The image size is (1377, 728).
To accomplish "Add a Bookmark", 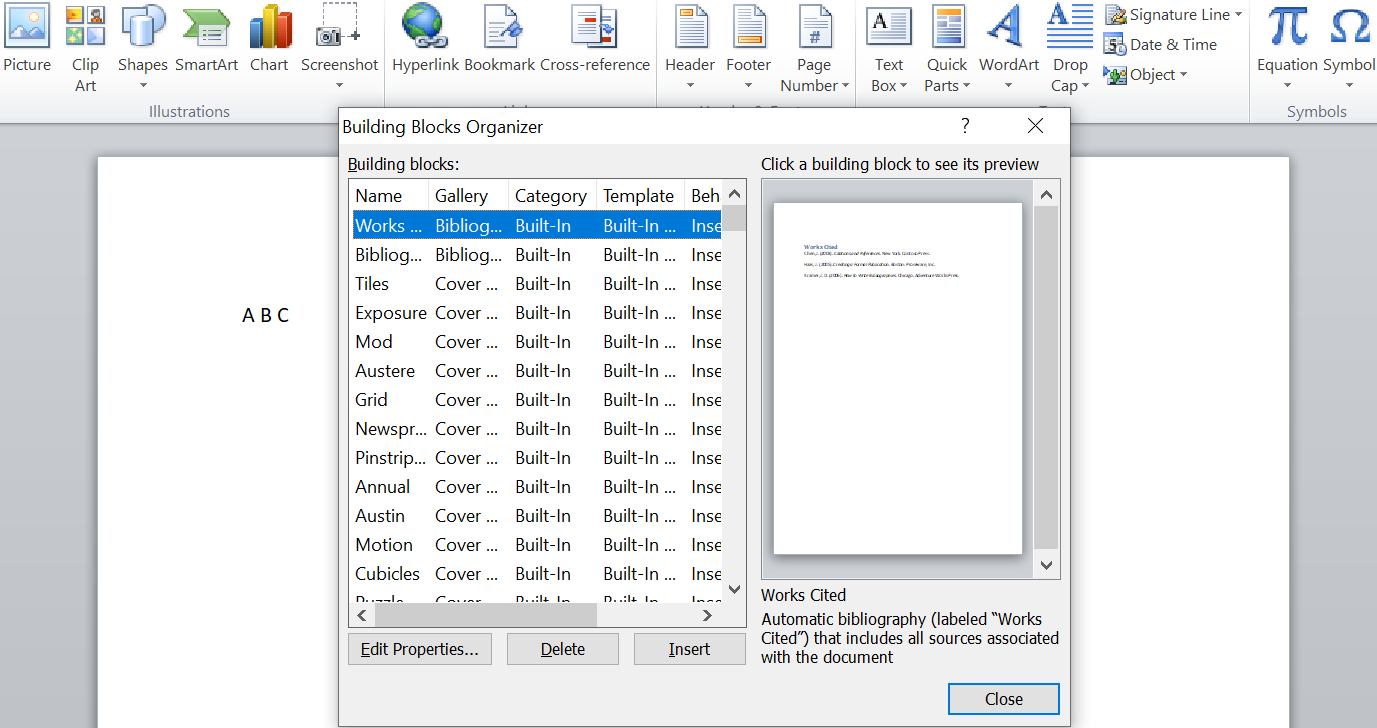I will [x=500, y=40].
